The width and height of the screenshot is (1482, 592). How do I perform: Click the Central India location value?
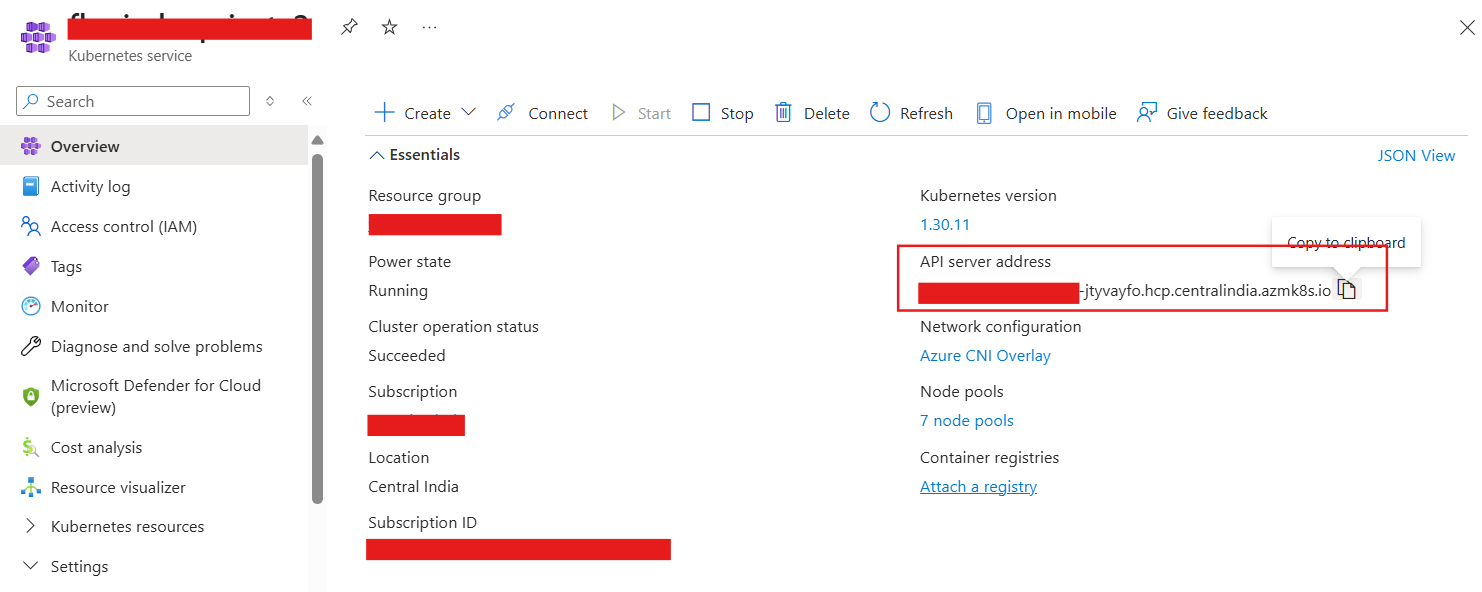[x=414, y=486]
